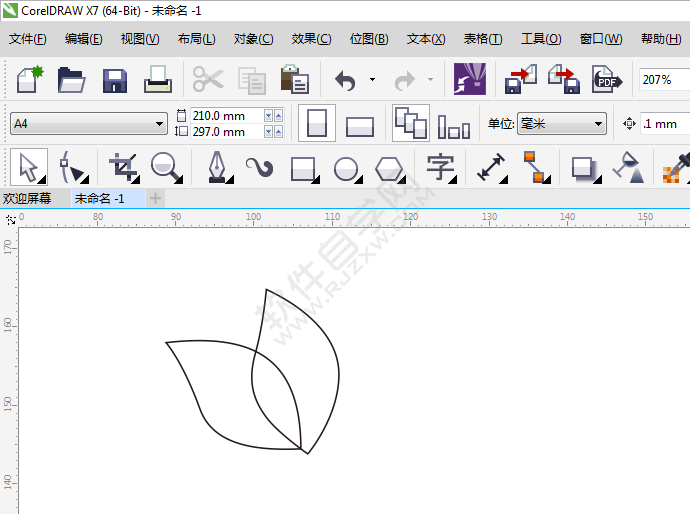Activate the Zoom magnifier tool
690x514 pixels.
(x=167, y=166)
